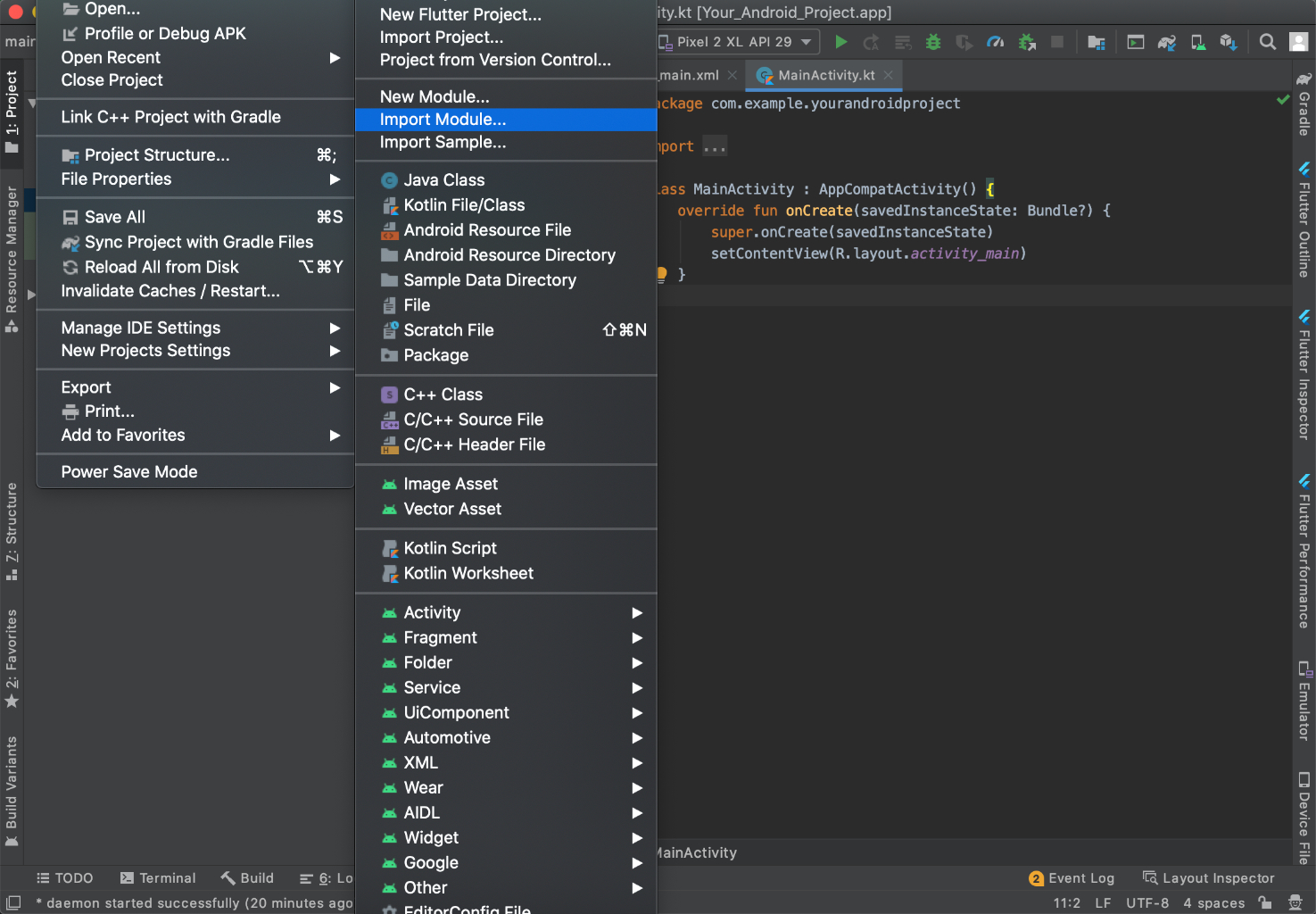Sync project with Gradle elephant toolbar icon
The image size is (1316, 914).
(x=1167, y=42)
